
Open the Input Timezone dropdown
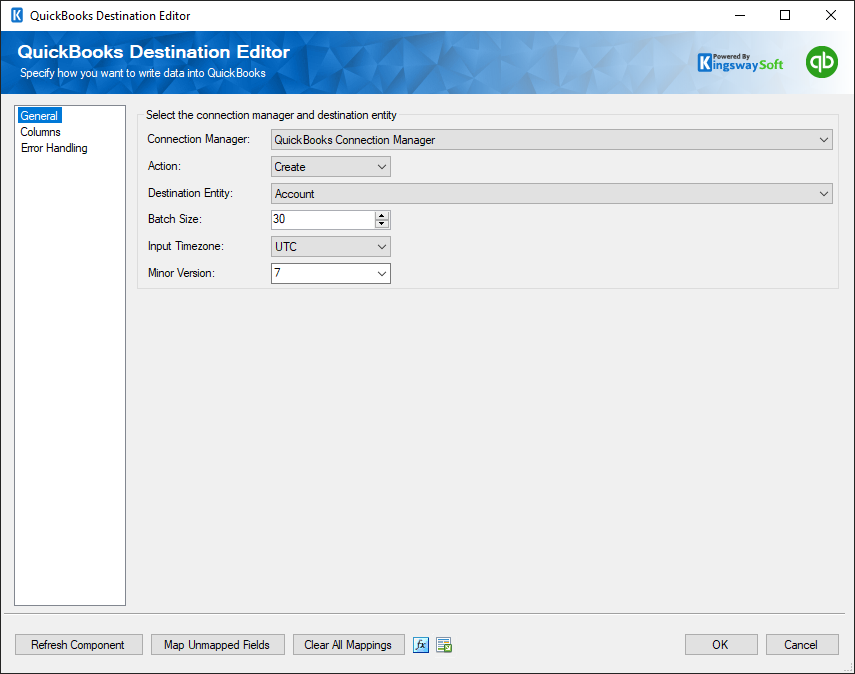coord(330,246)
